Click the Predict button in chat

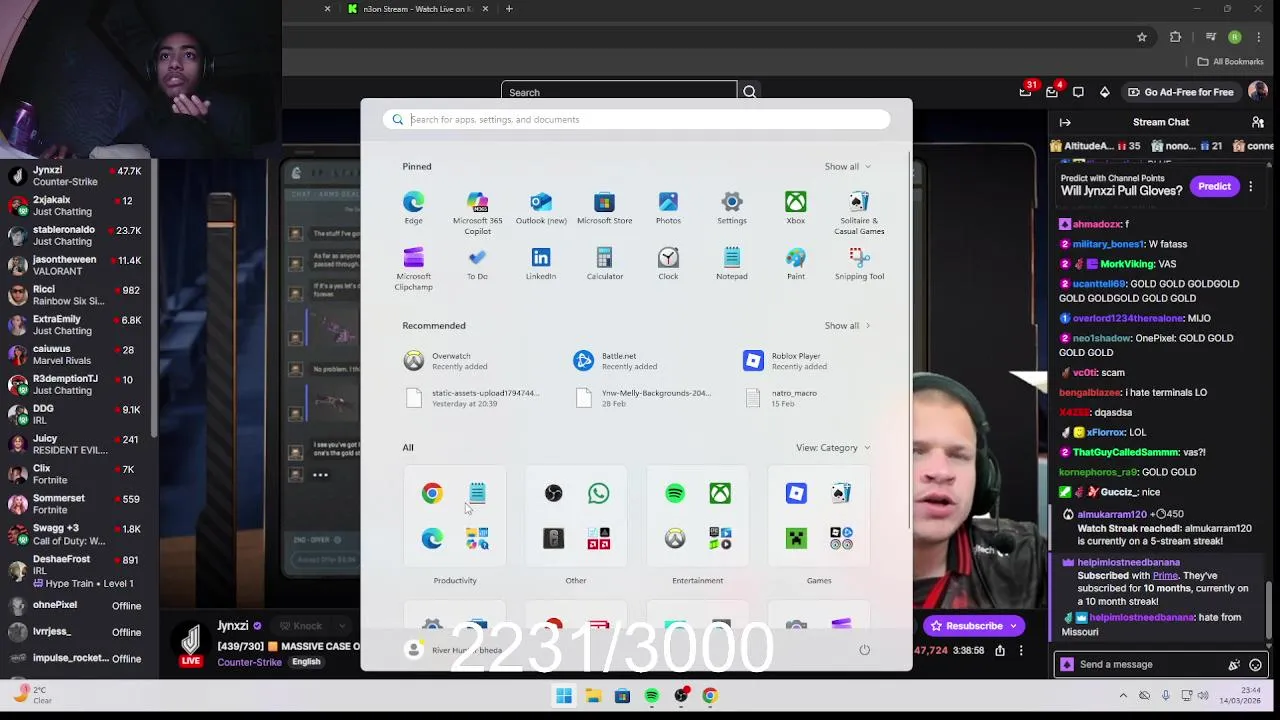click(1214, 186)
